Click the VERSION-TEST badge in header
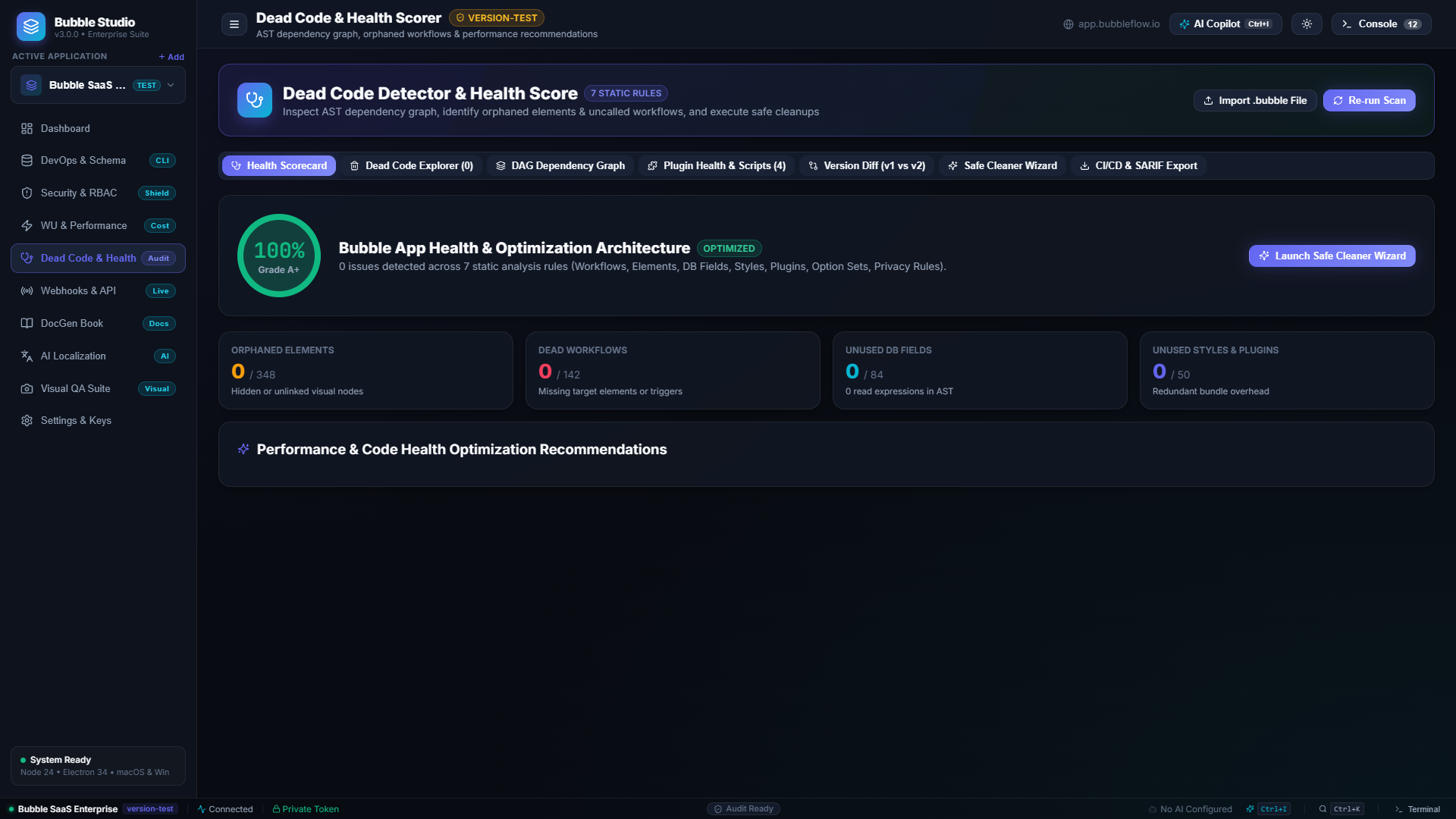The image size is (1456, 819). tap(497, 18)
